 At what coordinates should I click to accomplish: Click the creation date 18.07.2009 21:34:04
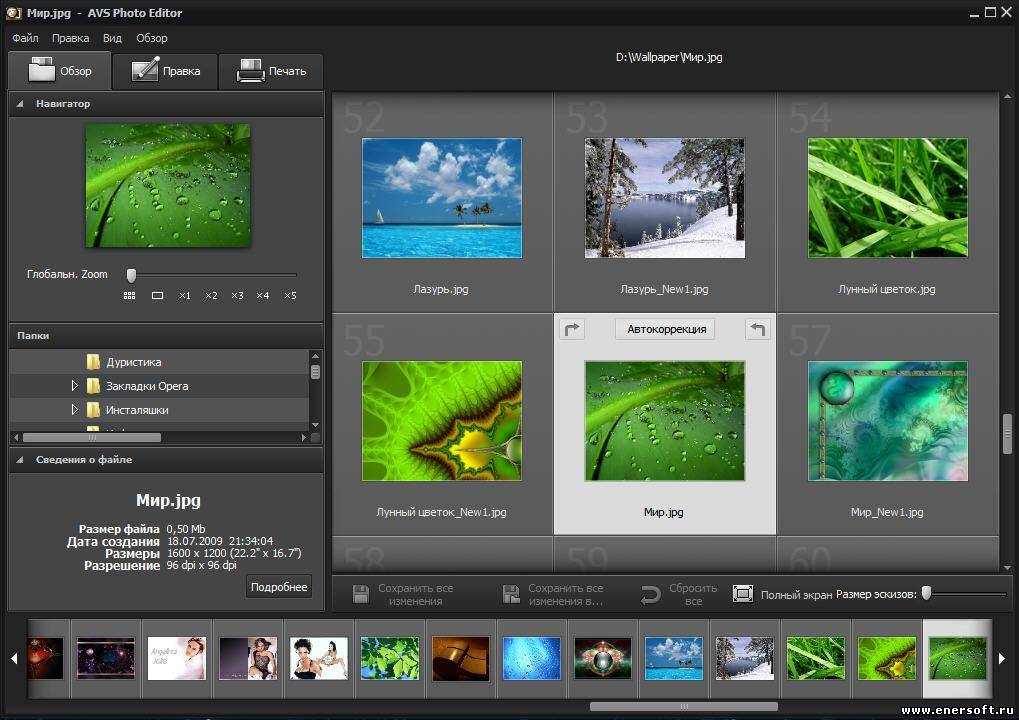click(x=220, y=541)
